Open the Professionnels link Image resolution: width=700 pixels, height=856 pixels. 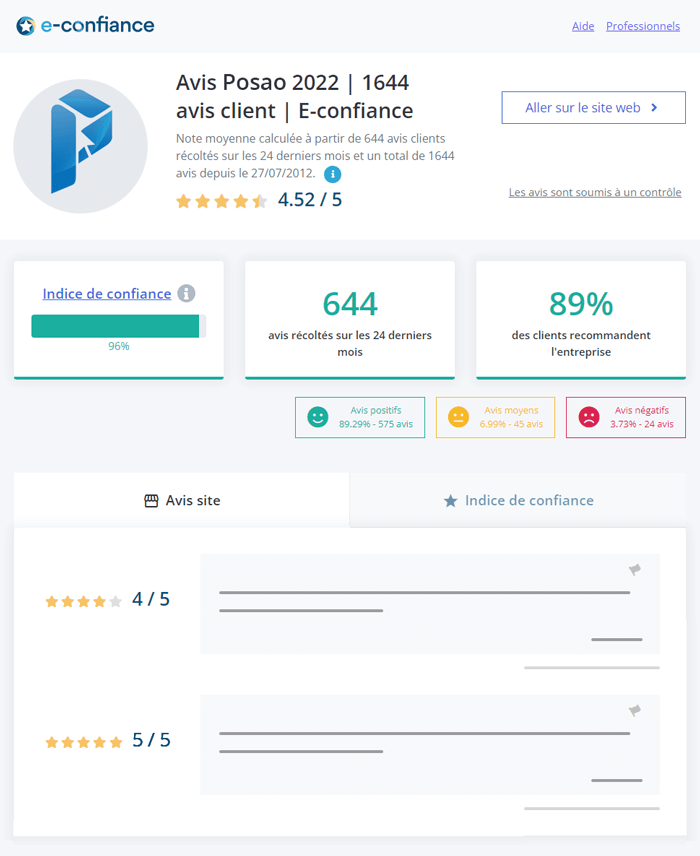[x=643, y=26]
